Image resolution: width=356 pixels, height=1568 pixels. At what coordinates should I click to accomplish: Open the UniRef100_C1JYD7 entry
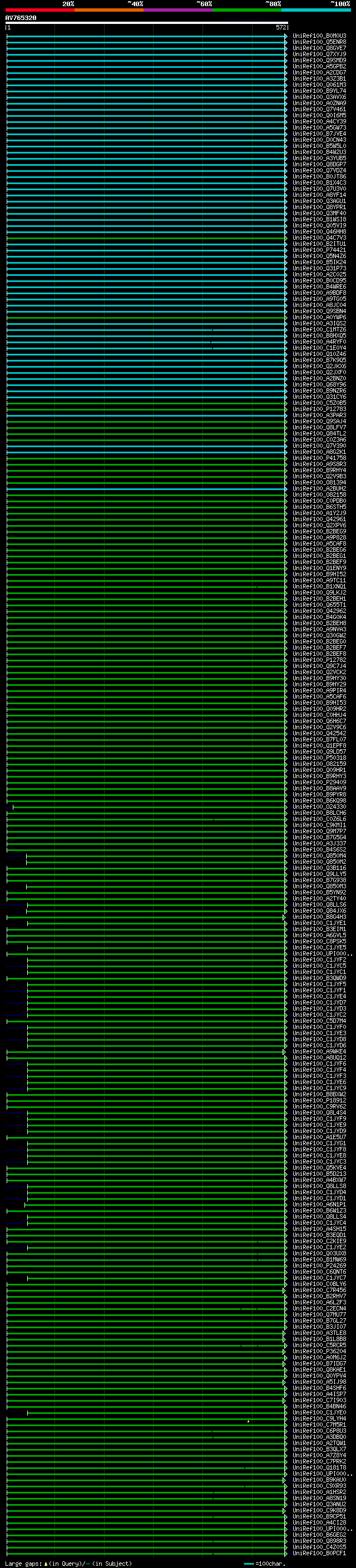319,1002
